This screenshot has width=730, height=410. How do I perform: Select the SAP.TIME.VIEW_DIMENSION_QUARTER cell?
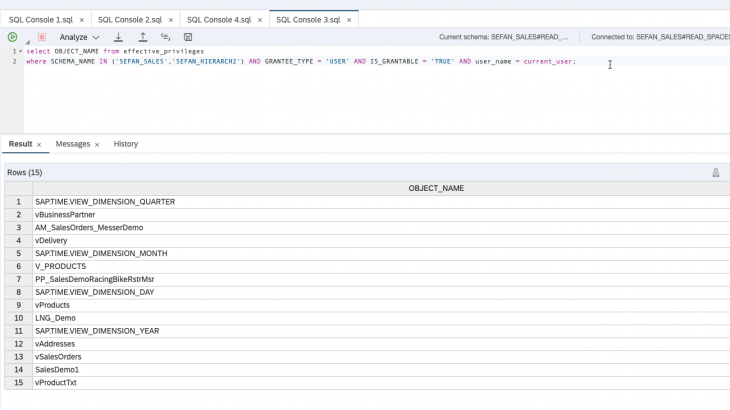pyautogui.click(x=381, y=202)
